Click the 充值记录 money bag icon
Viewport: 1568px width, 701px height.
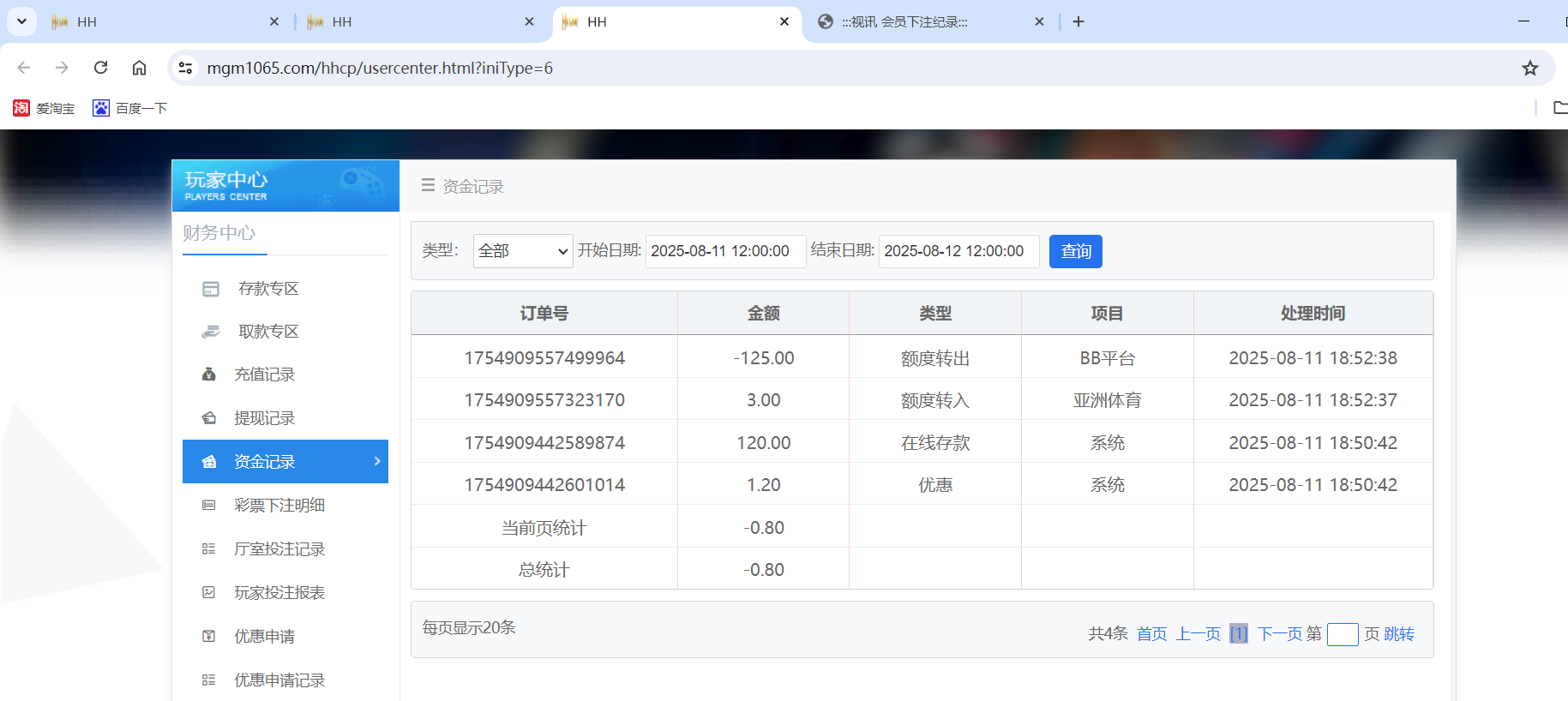[x=208, y=374]
